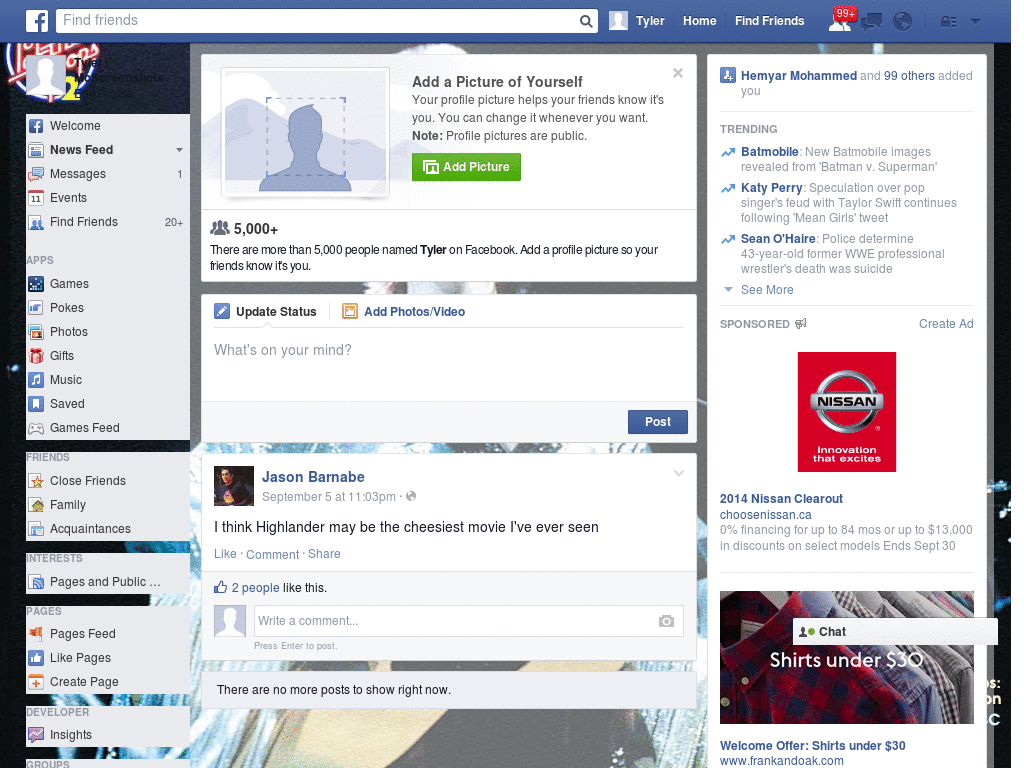
Task: Click Comment link on Highlander post
Action: (x=272, y=554)
